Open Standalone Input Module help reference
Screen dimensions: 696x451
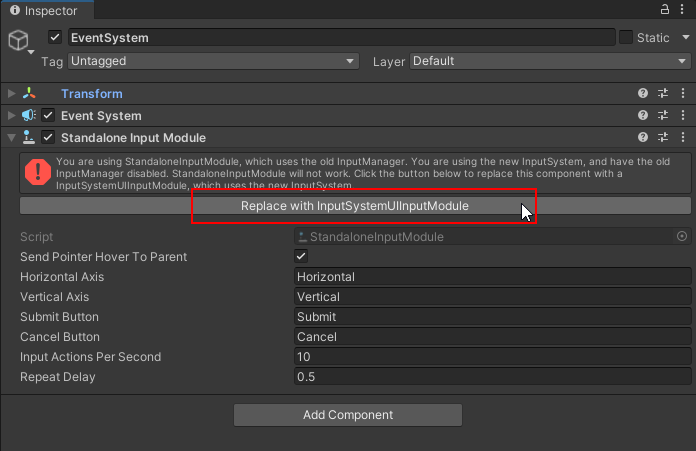click(x=643, y=138)
